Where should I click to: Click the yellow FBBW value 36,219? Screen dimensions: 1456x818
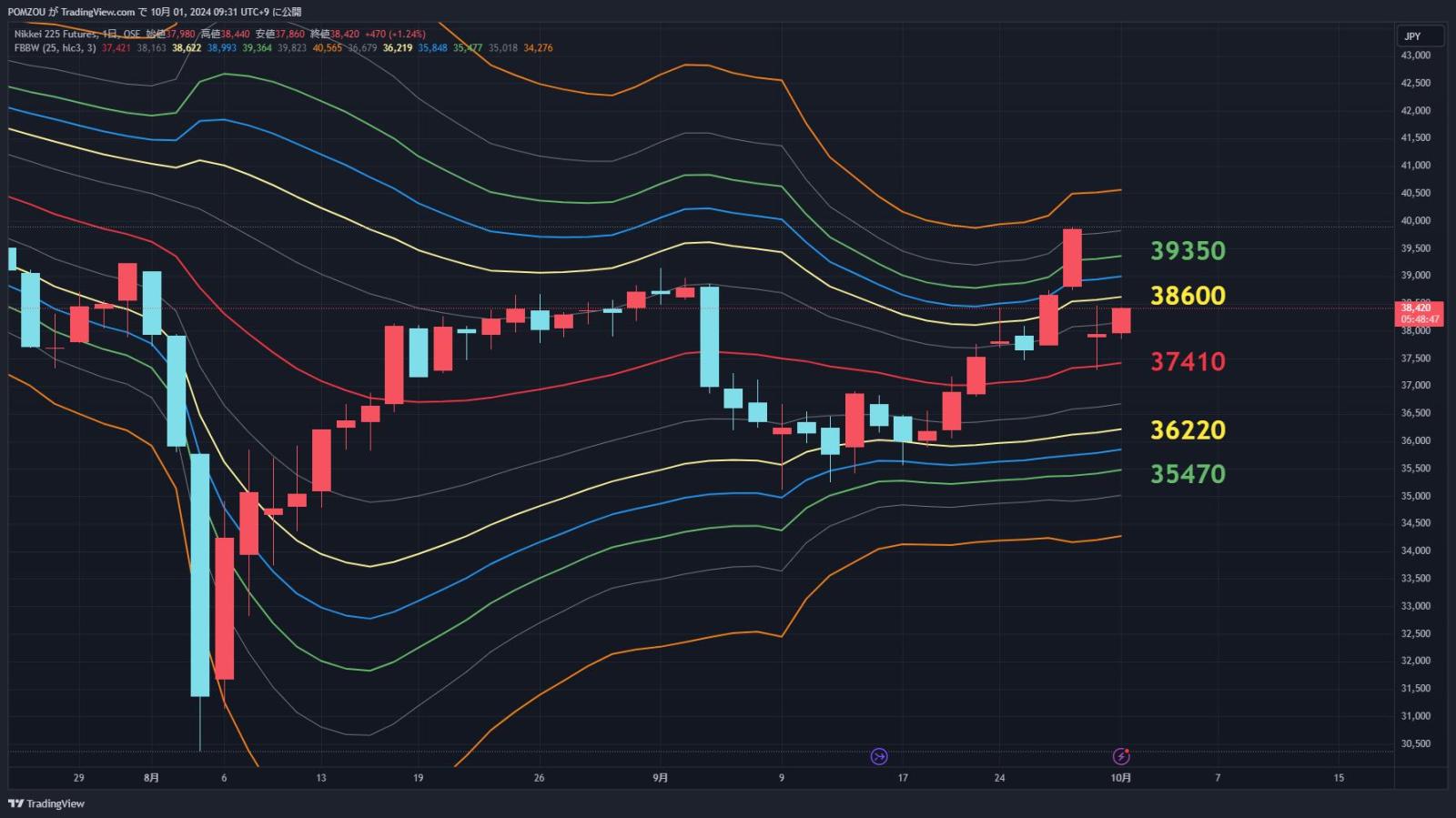pos(398,48)
